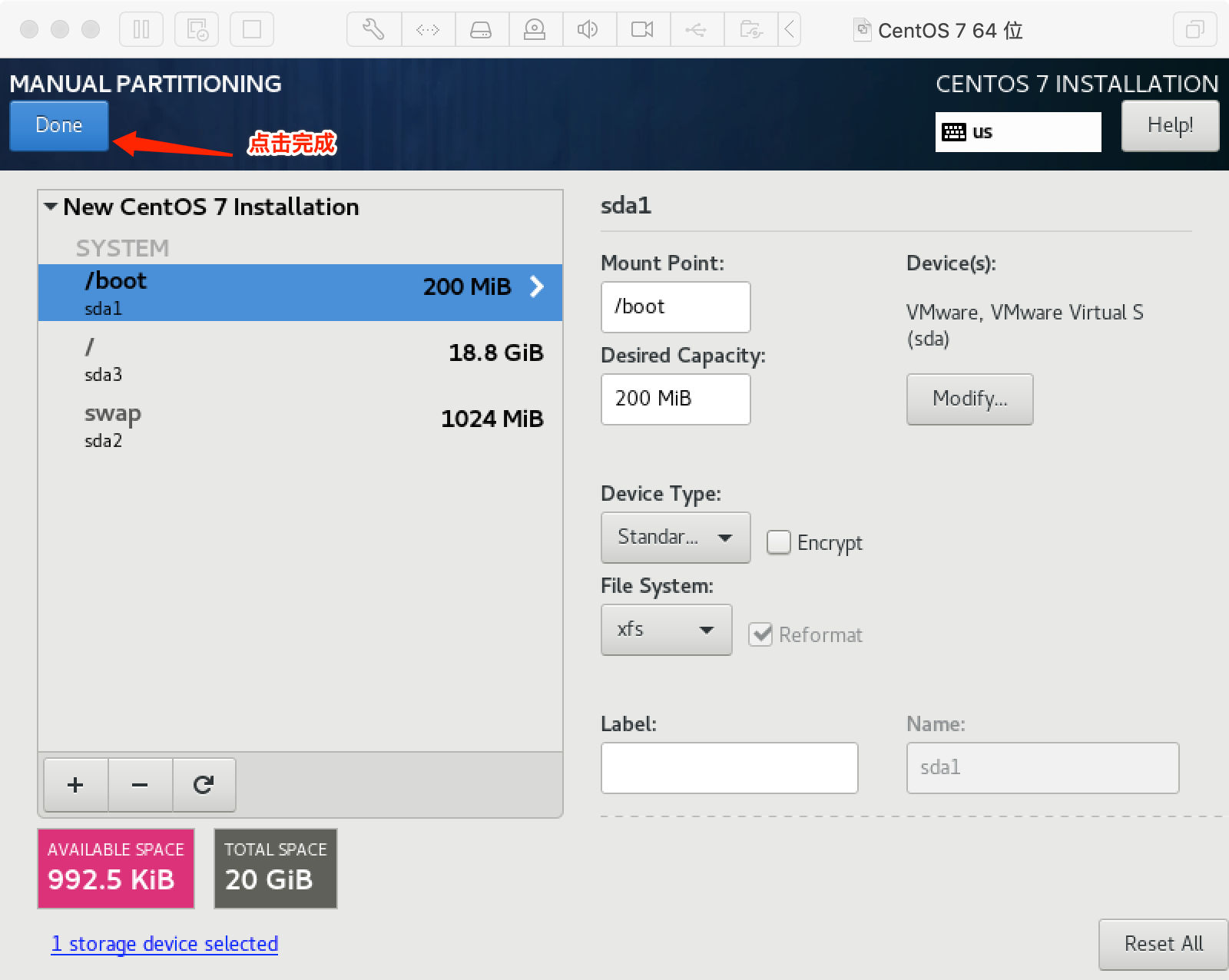Click the CentOS 7 64 window title
The width and height of the screenshot is (1229, 980).
[950, 30]
